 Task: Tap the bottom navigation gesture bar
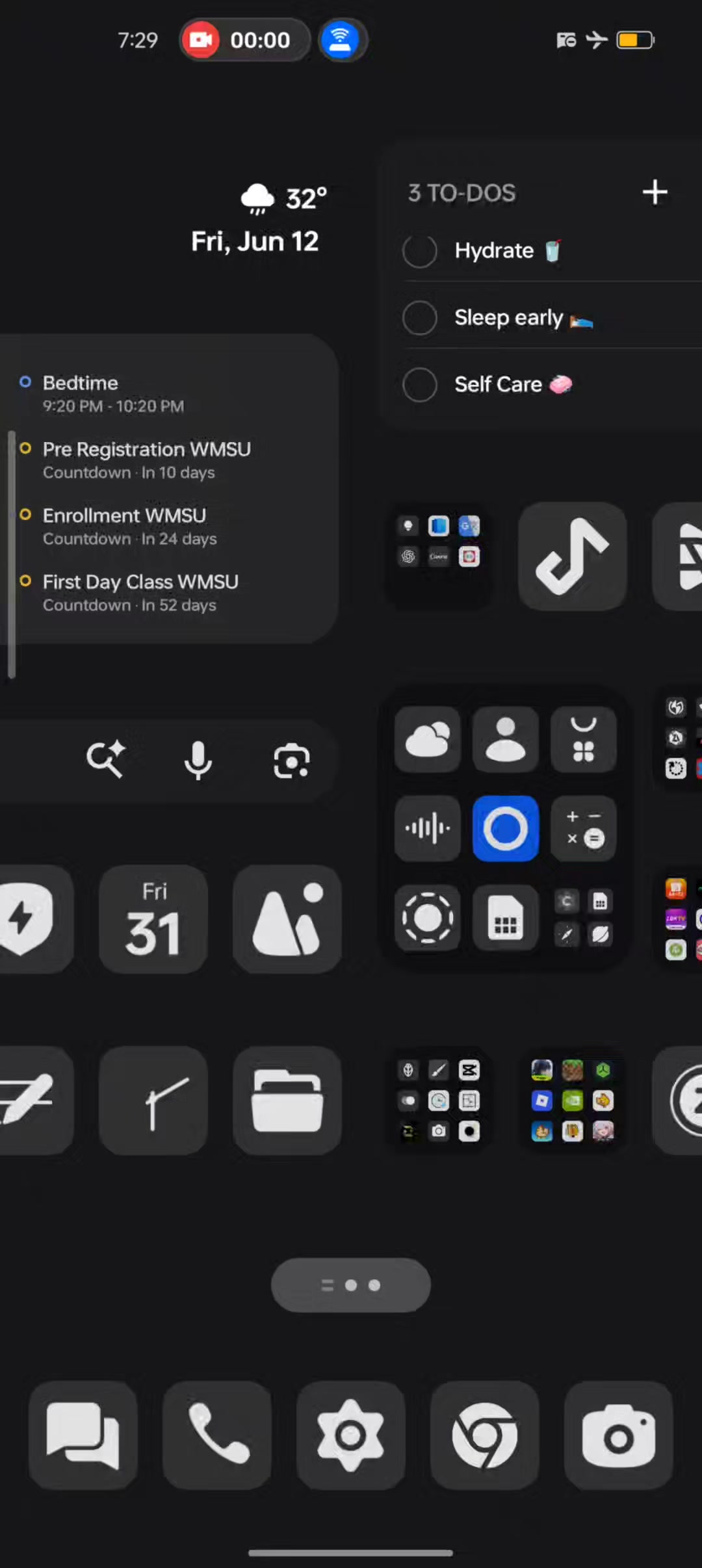(x=351, y=1553)
